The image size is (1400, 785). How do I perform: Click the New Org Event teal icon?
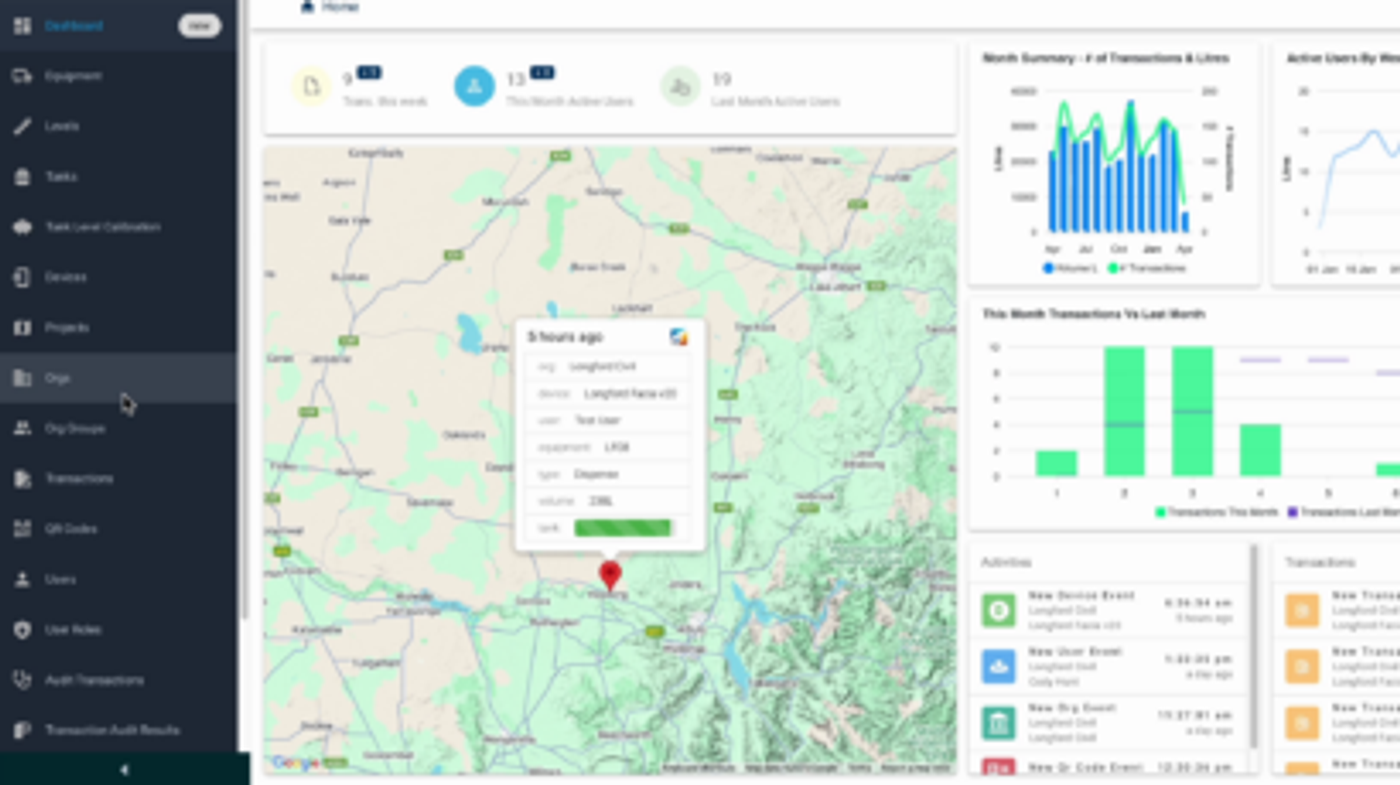click(998, 722)
